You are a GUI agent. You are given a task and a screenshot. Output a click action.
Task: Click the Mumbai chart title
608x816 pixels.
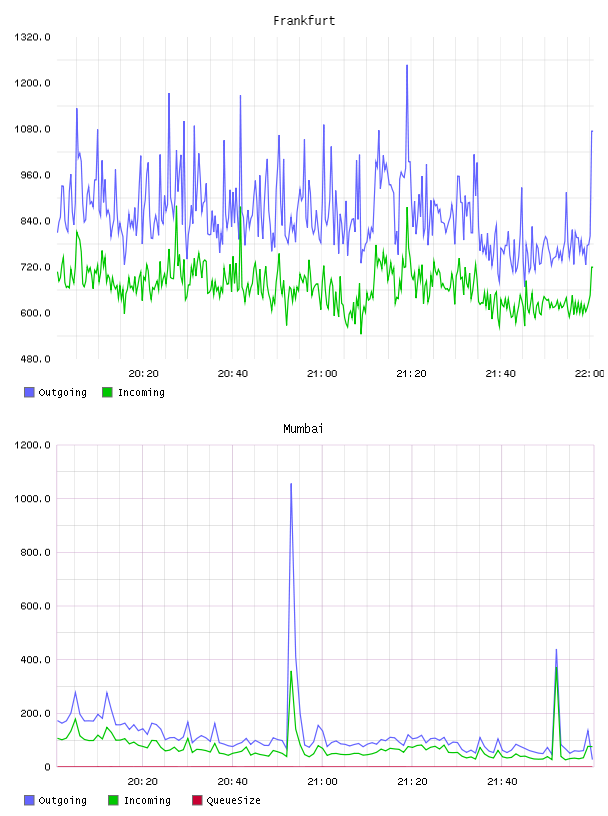click(303, 429)
